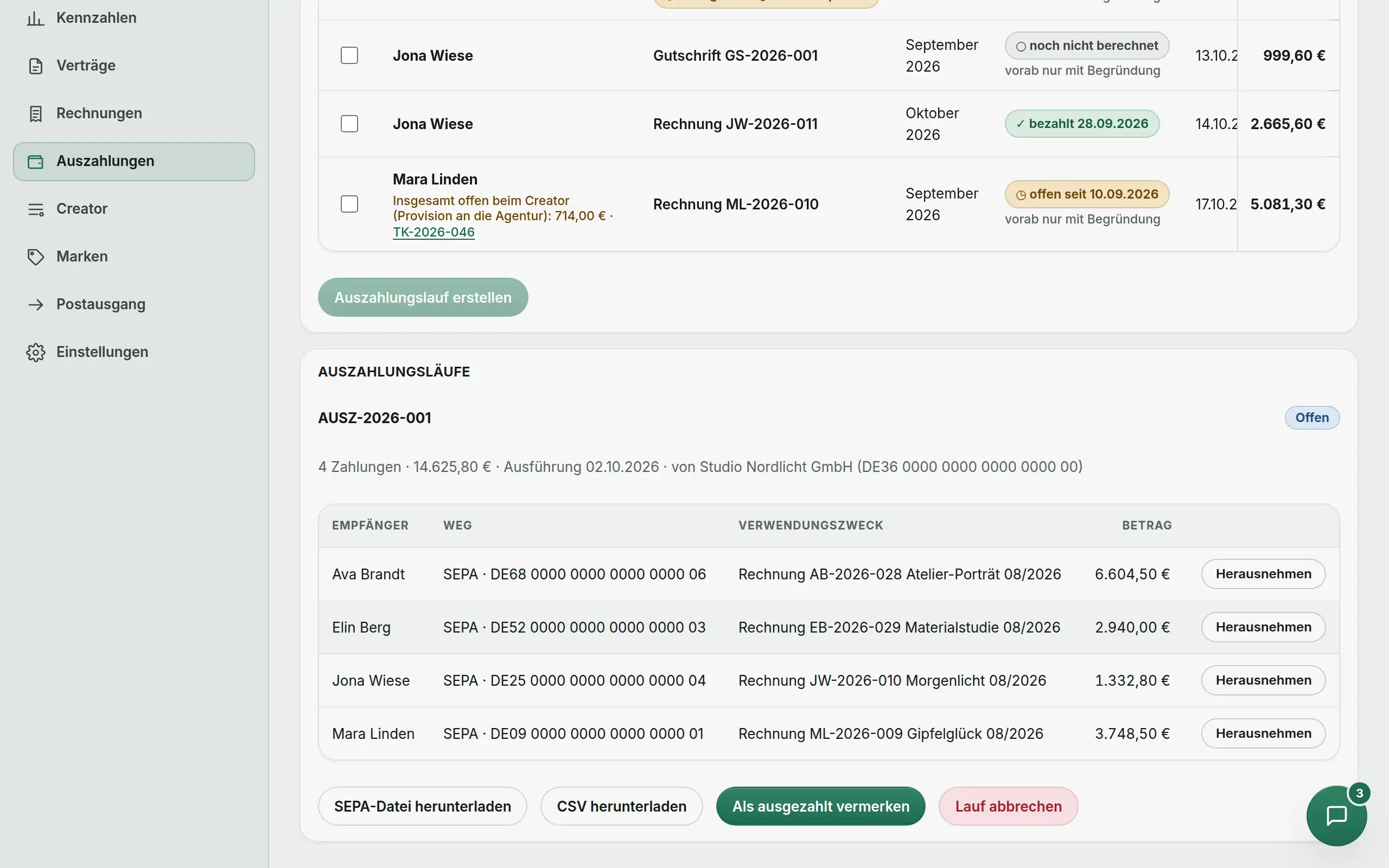Click the Postausgang arrow icon
This screenshot has width=1389, height=868.
click(36, 304)
